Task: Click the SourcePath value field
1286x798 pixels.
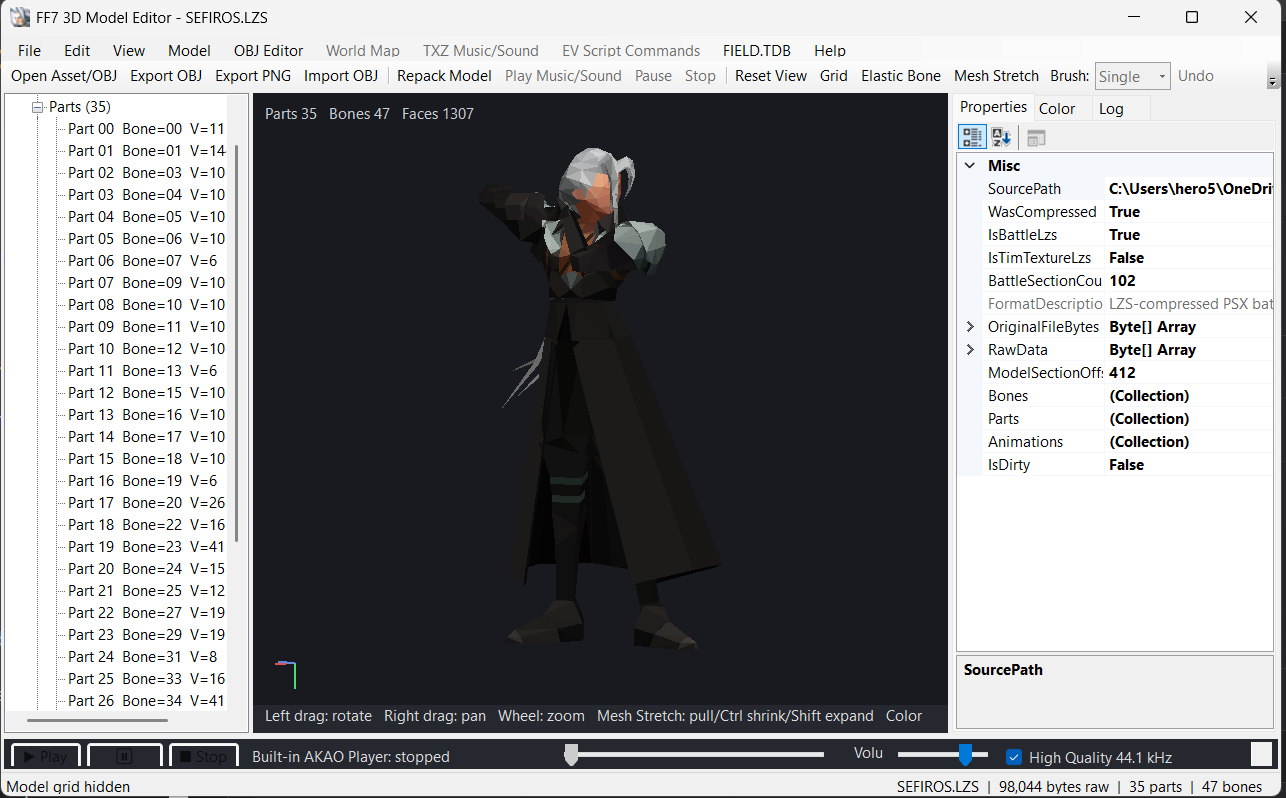Action: pos(1190,189)
